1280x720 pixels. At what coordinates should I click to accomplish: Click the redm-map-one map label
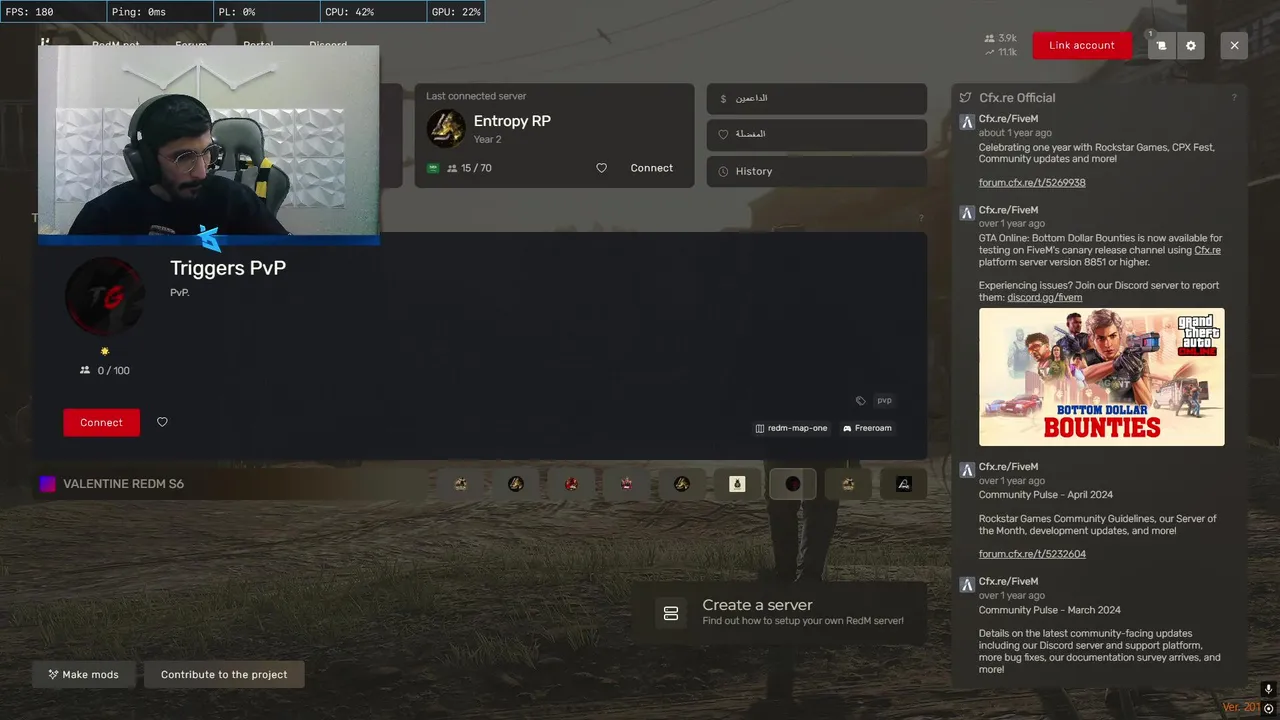(x=791, y=428)
